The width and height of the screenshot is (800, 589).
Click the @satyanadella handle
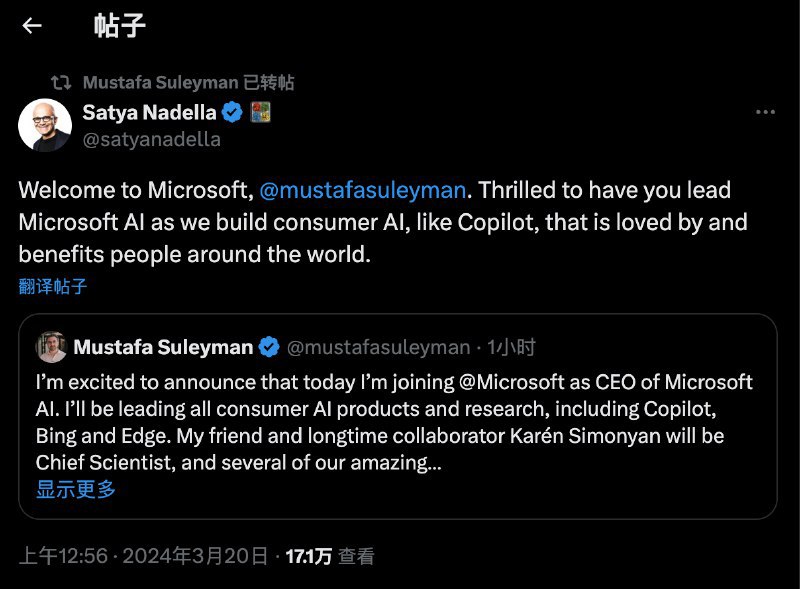point(151,140)
